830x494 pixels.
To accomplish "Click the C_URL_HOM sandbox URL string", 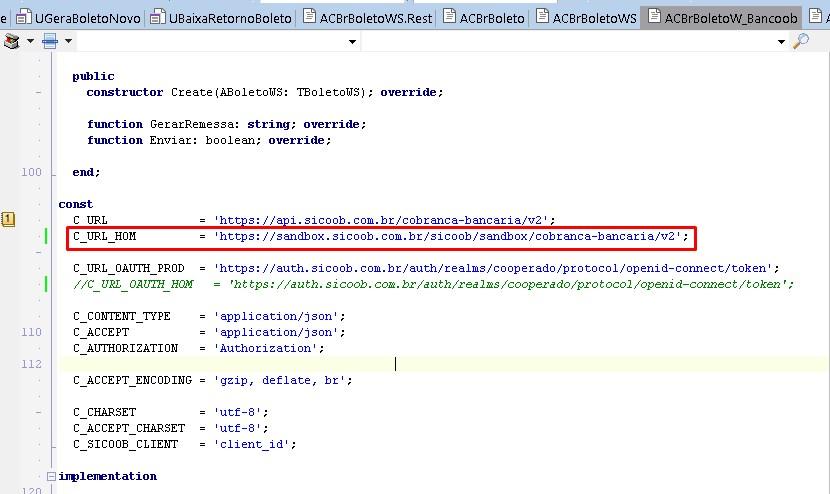I will pos(448,236).
